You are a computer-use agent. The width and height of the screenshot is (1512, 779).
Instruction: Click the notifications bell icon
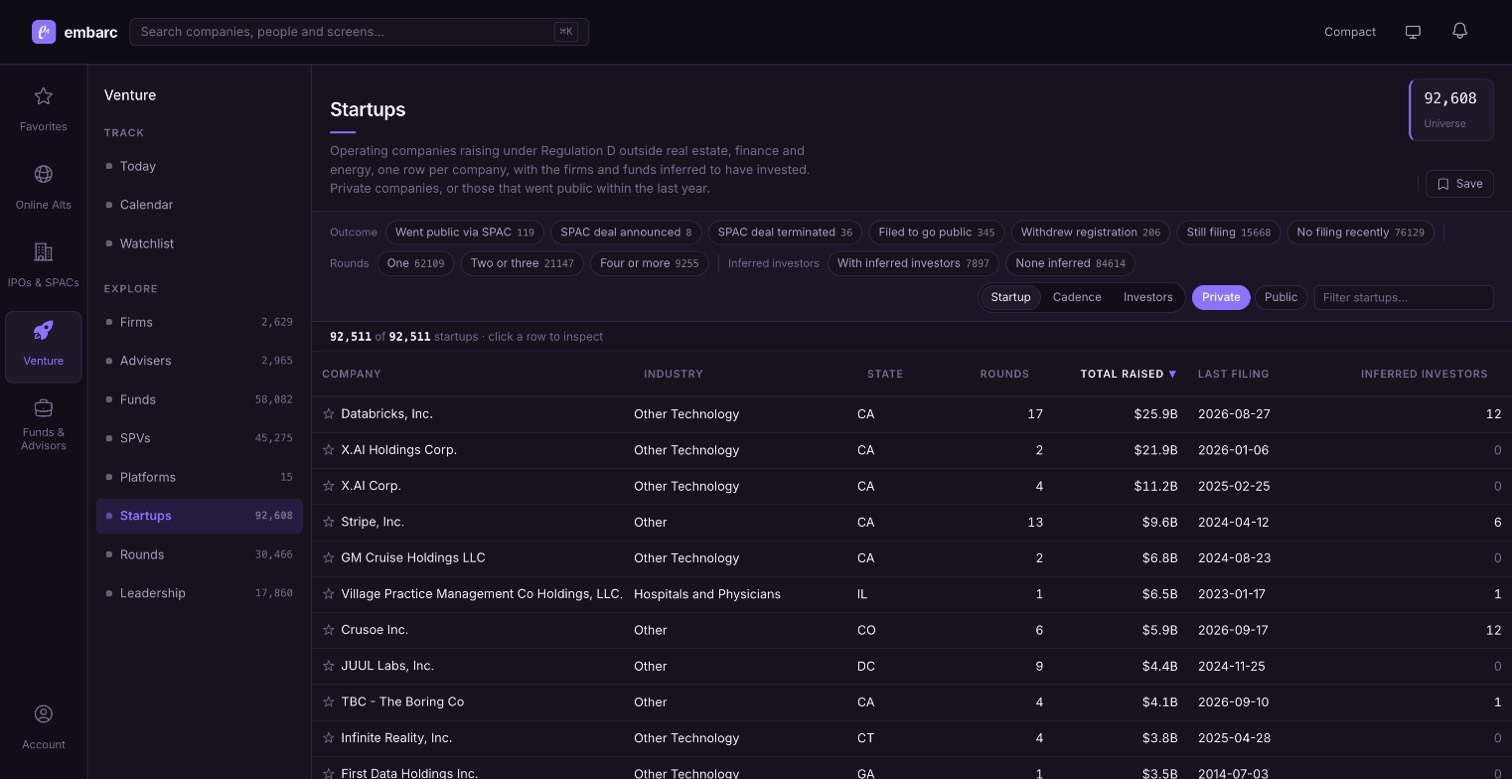(1460, 31)
